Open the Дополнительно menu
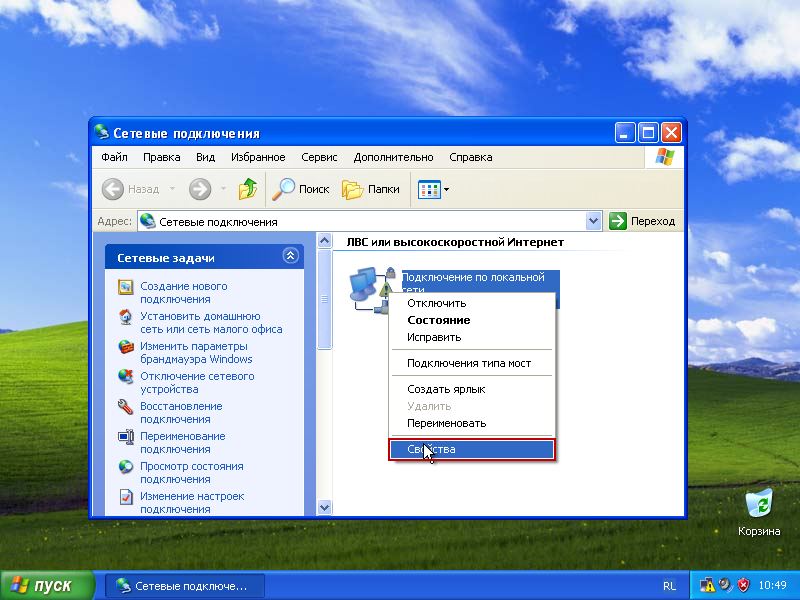800x600 pixels. pyautogui.click(x=393, y=157)
